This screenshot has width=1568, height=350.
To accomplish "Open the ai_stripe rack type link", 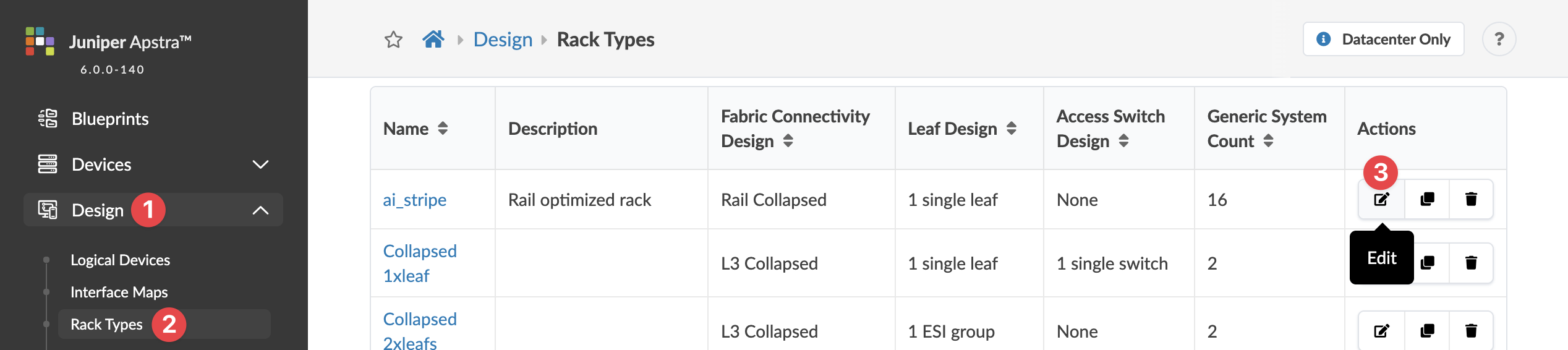I will coord(414,200).
